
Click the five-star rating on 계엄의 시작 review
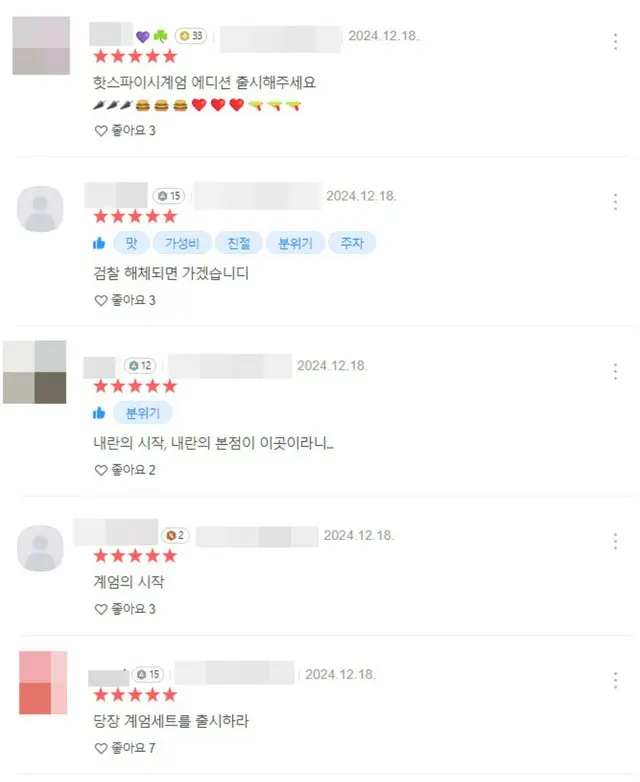tap(135, 556)
